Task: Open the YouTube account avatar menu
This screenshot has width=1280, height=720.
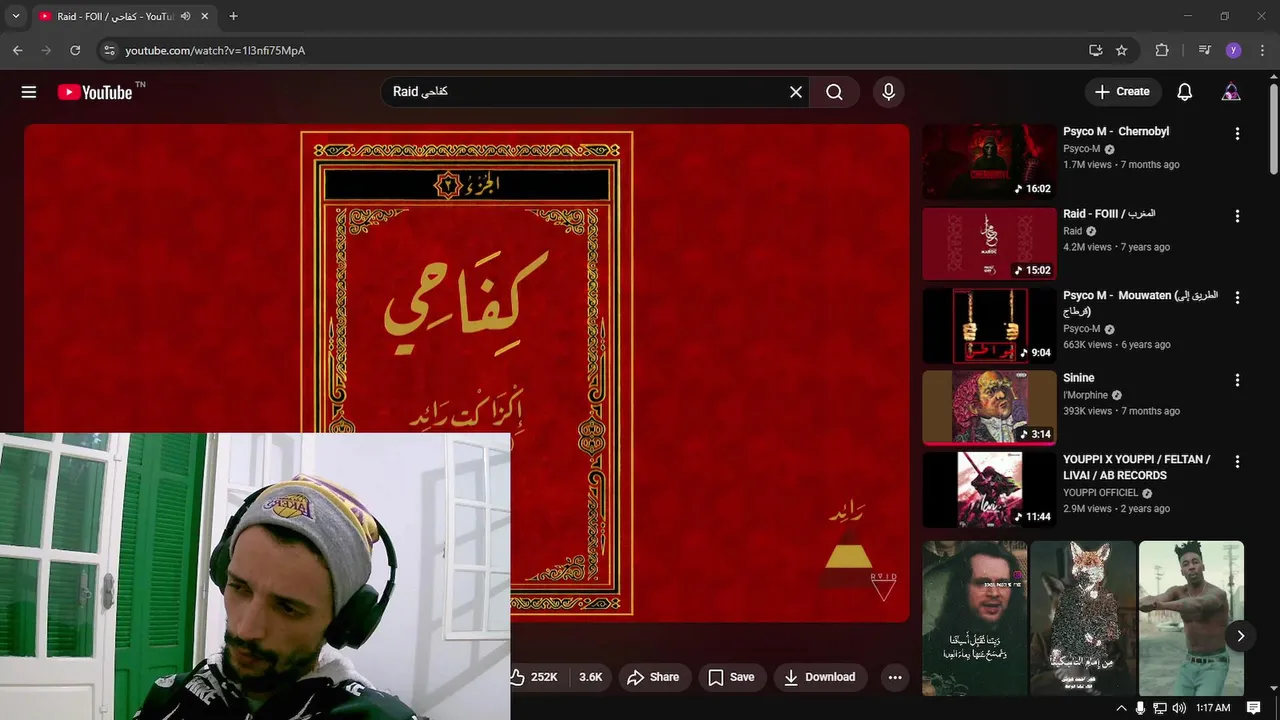Action: click(x=1231, y=92)
